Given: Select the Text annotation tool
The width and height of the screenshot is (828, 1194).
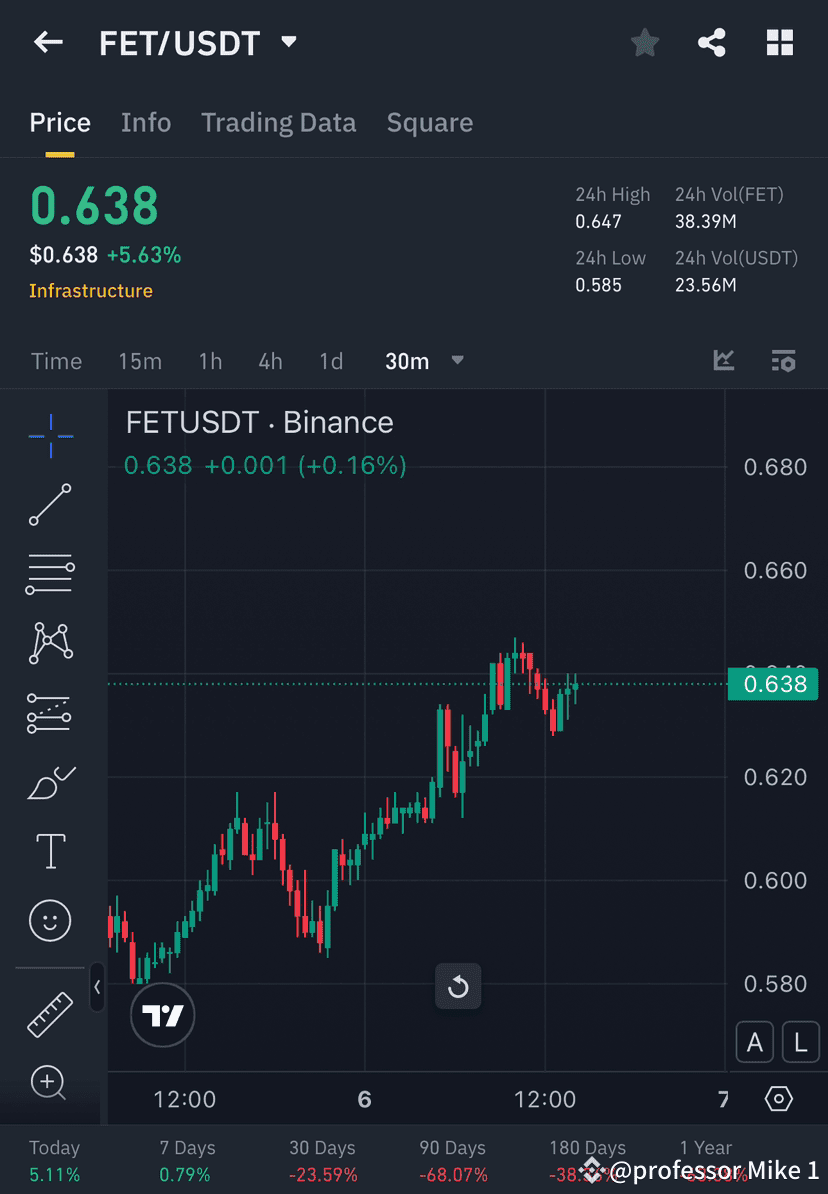Looking at the screenshot, I should click(x=50, y=850).
